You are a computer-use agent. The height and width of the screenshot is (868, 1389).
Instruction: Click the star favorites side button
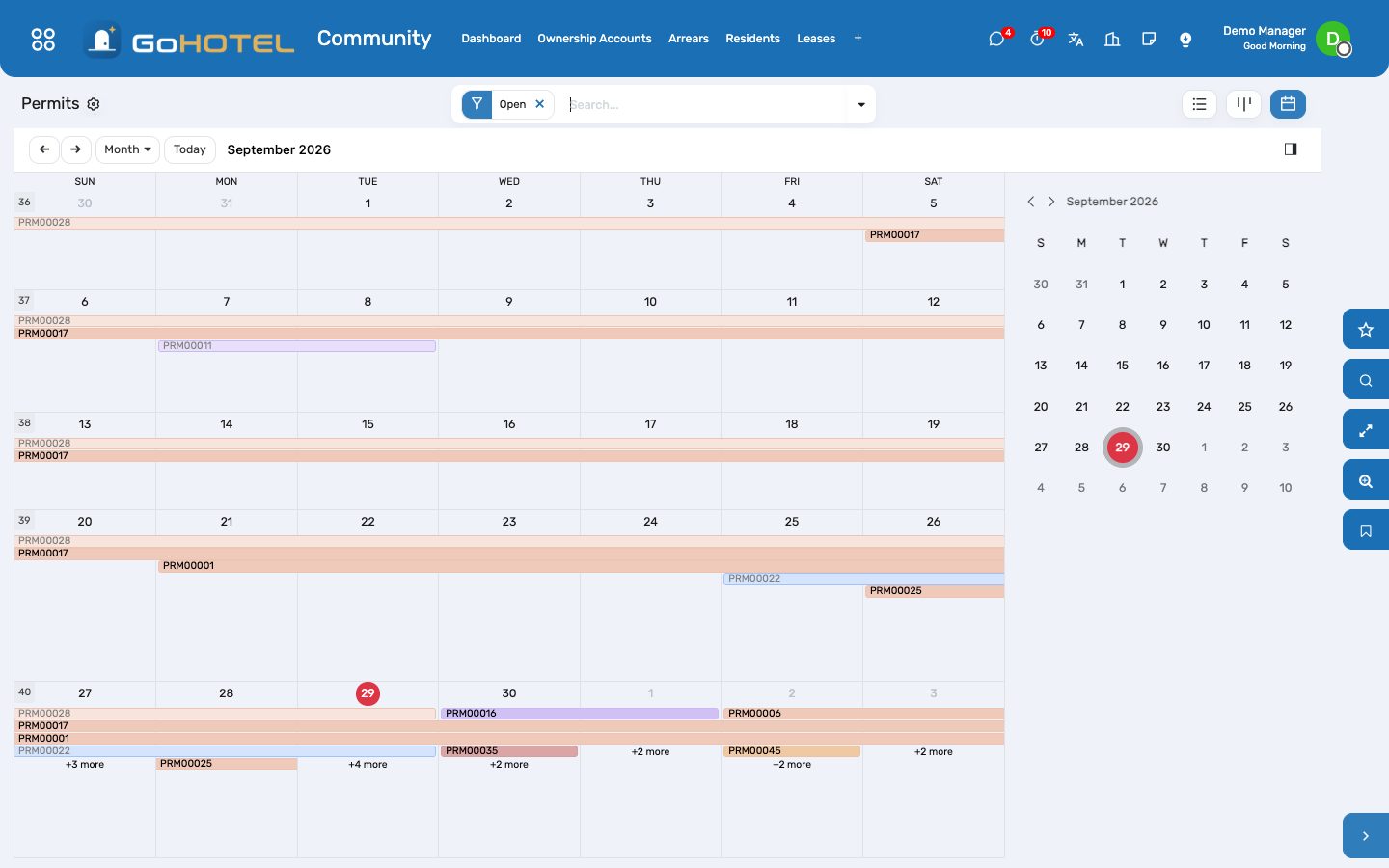point(1366,329)
